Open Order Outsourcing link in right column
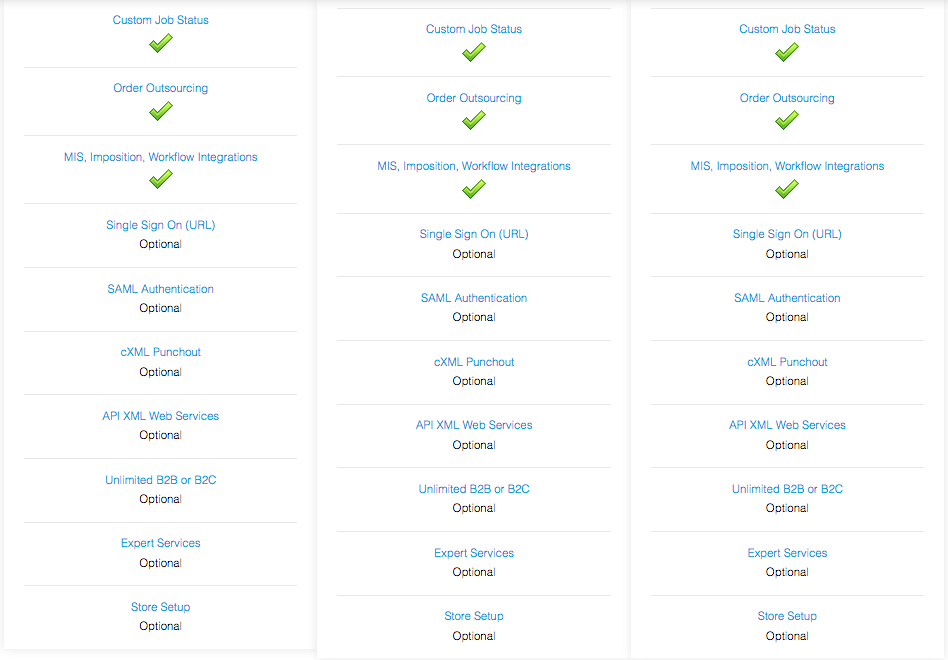The height and width of the screenshot is (660, 948). coord(787,98)
